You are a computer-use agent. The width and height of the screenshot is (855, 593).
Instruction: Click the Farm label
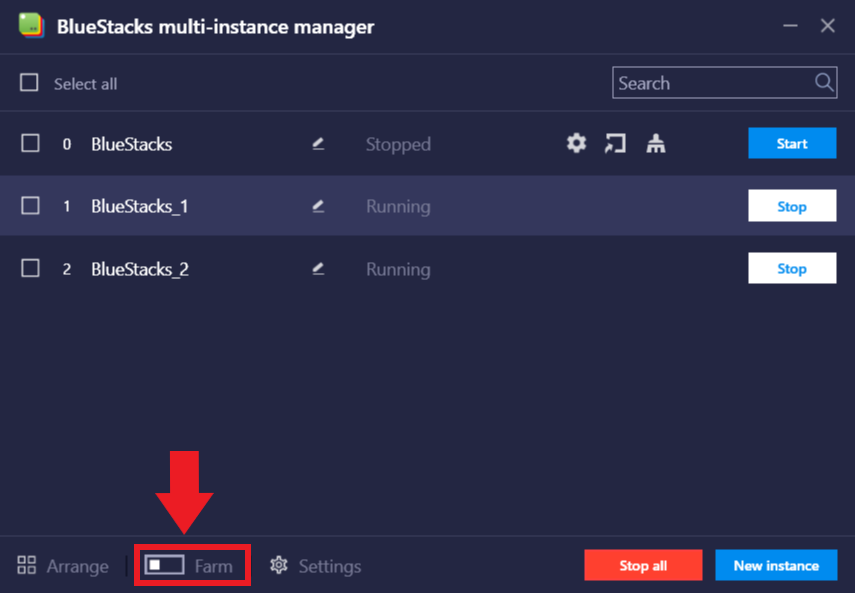[x=213, y=567]
